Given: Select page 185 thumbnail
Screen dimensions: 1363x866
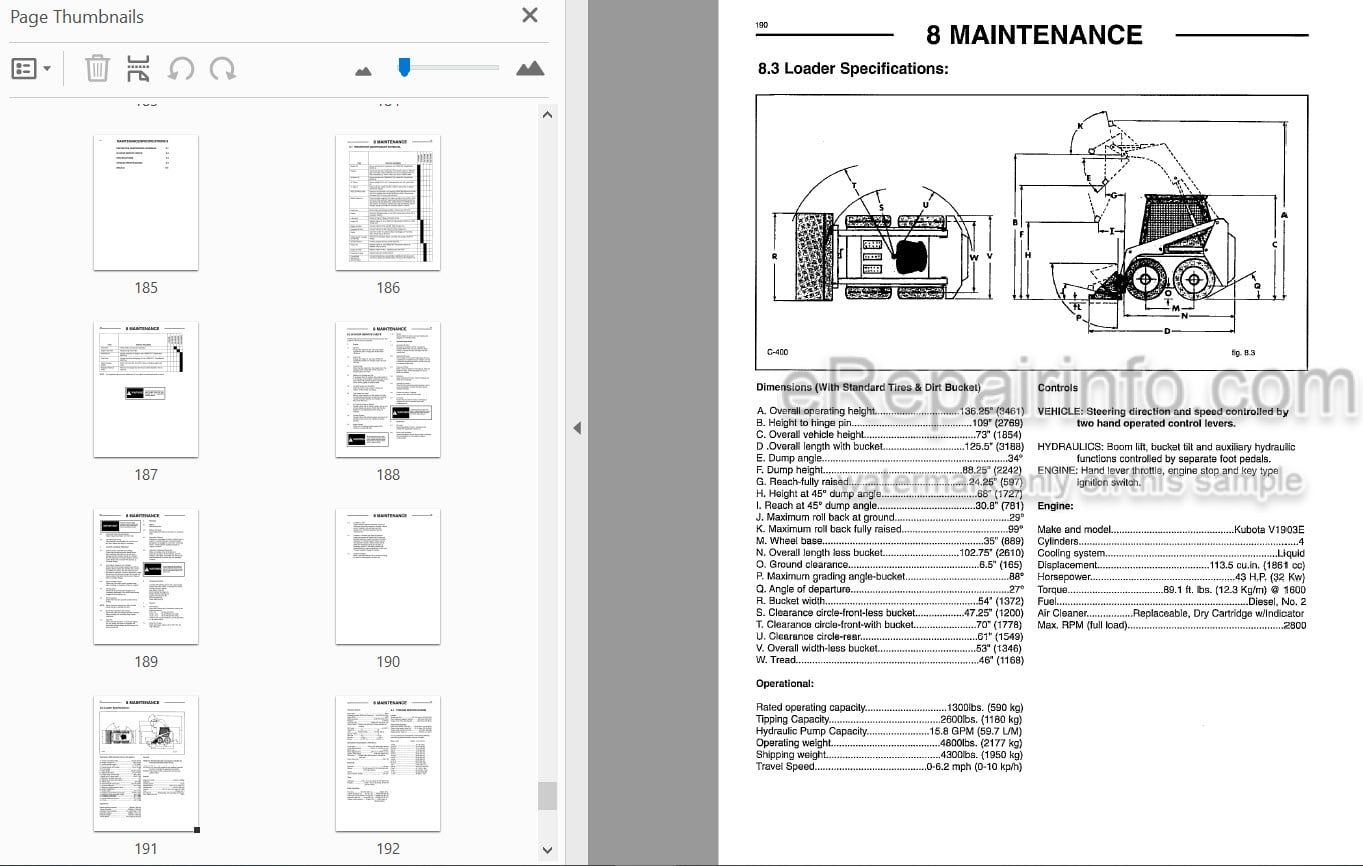Looking at the screenshot, I should click(146, 203).
